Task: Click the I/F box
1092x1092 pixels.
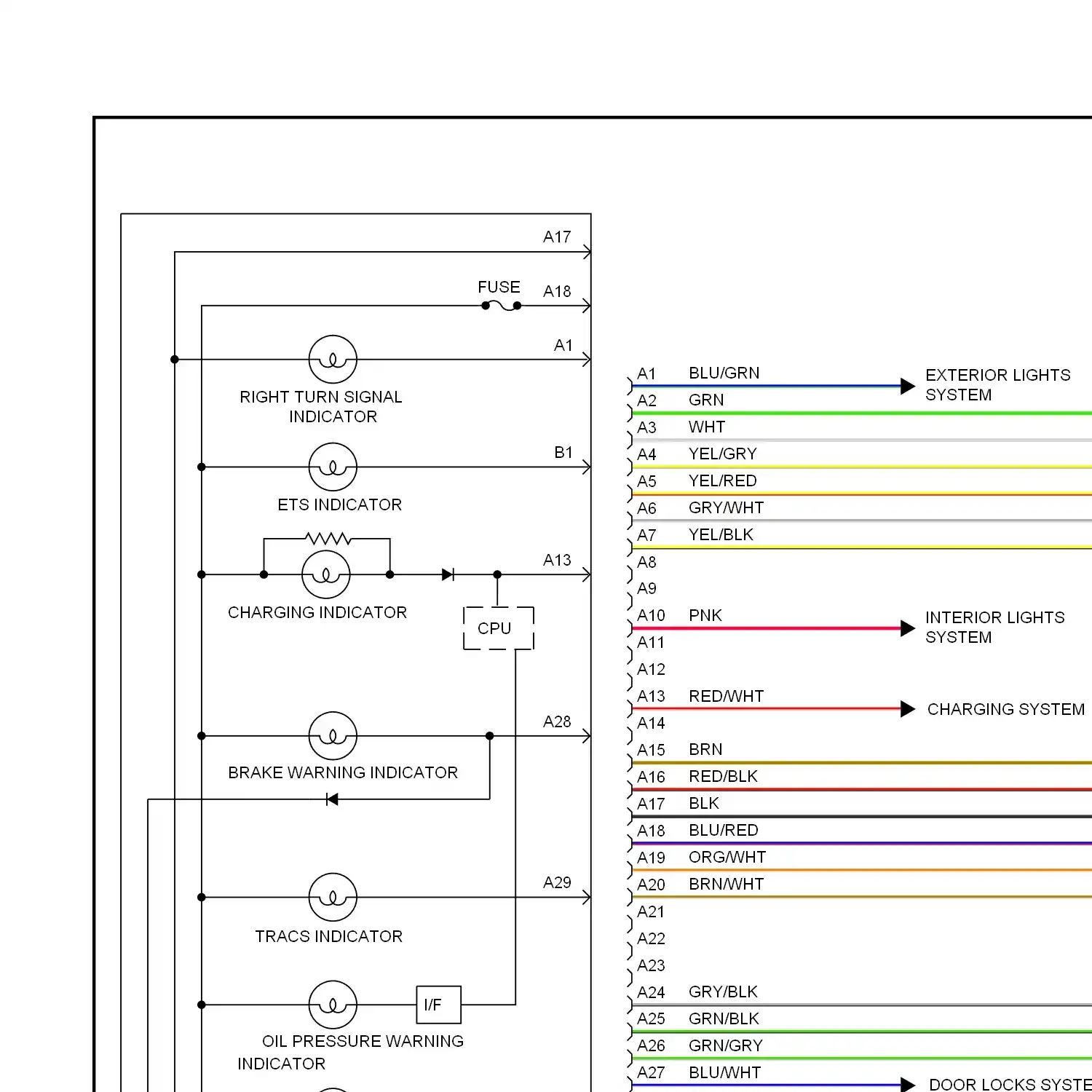Action: click(x=439, y=1005)
